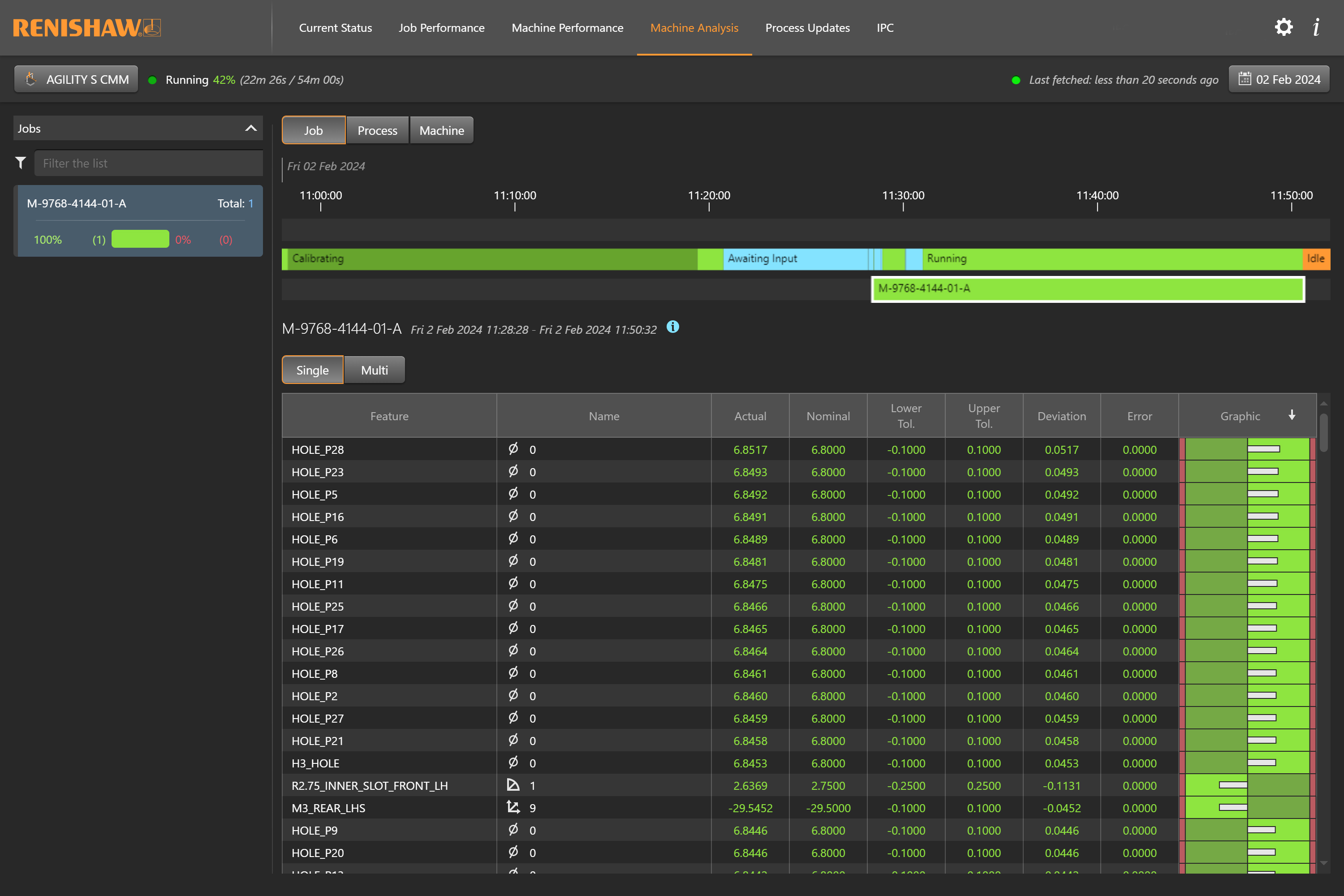This screenshot has width=1344, height=896.
Task: Click the Filter the list input
Action: tap(149, 164)
